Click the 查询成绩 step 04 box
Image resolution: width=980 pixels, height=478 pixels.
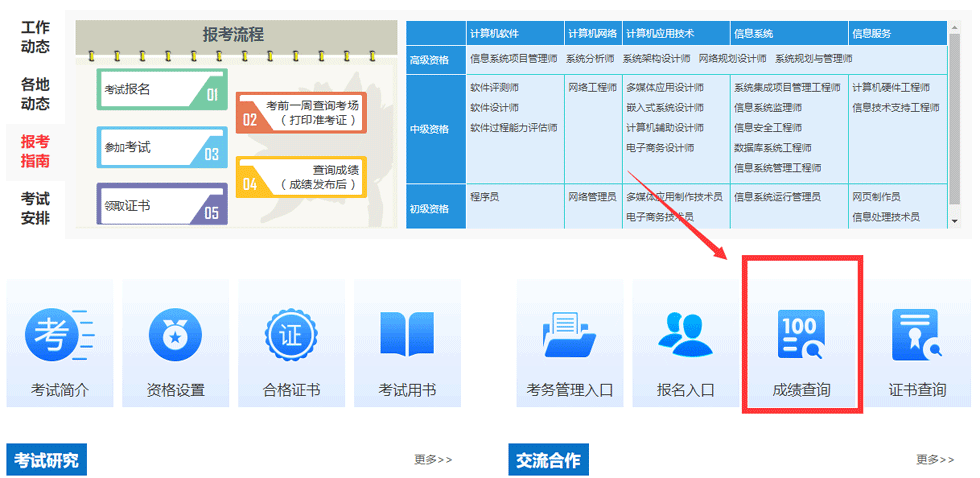click(x=301, y=177)
